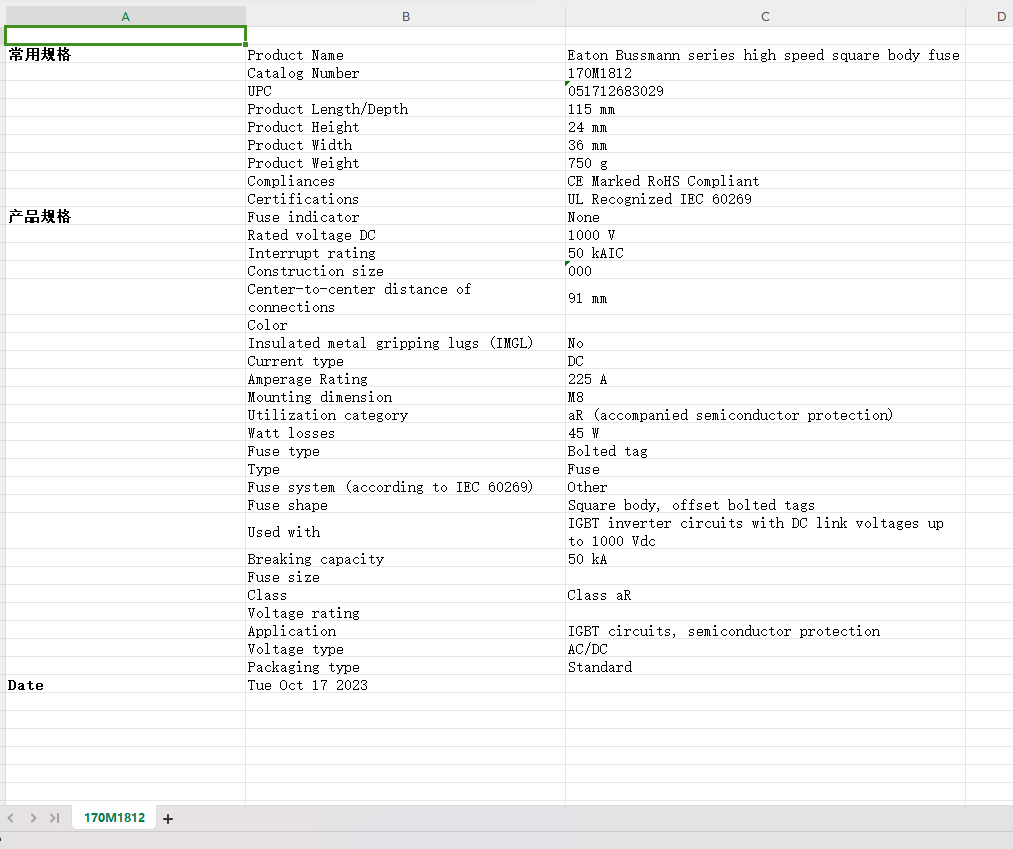Select the 'Product Height' cell
This screenshot has width=1013, height=849.
tap(406, 127)
